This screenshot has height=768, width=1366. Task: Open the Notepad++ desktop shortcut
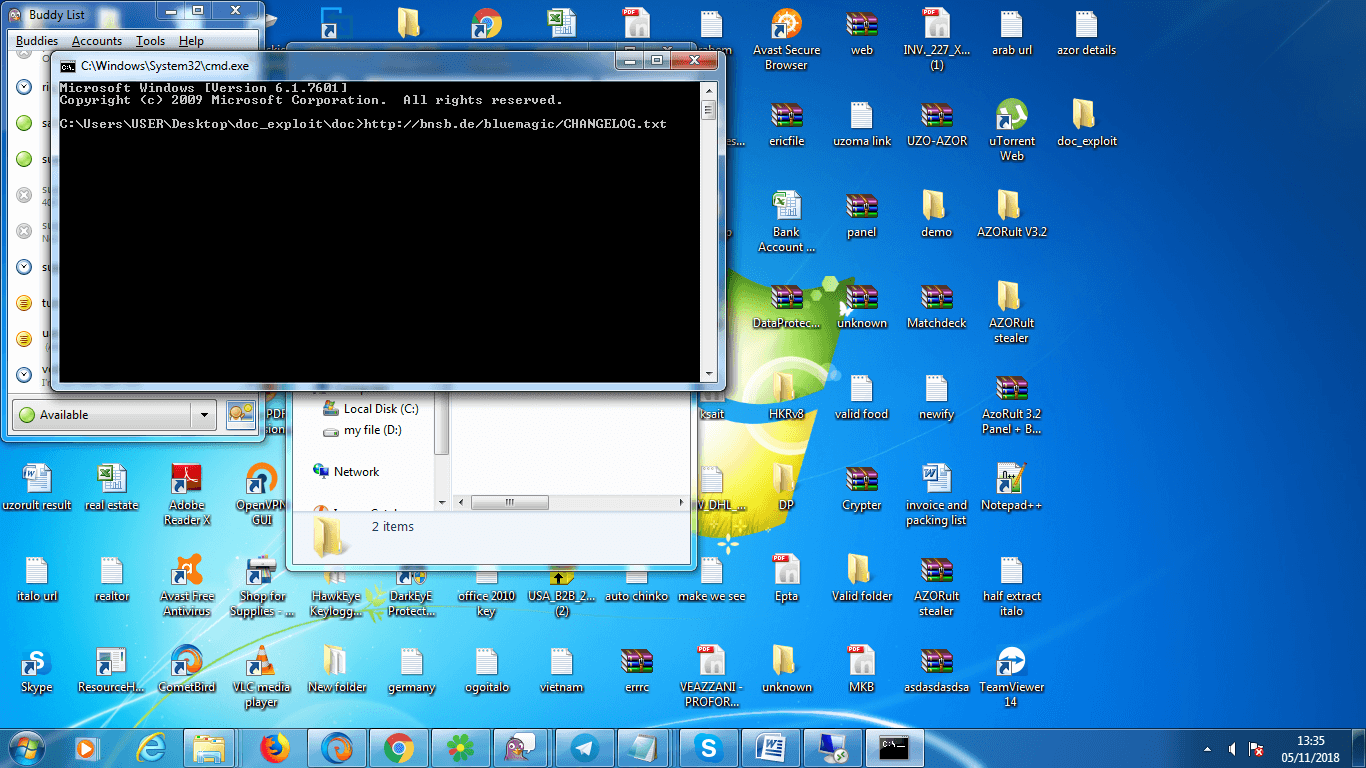1011,479
